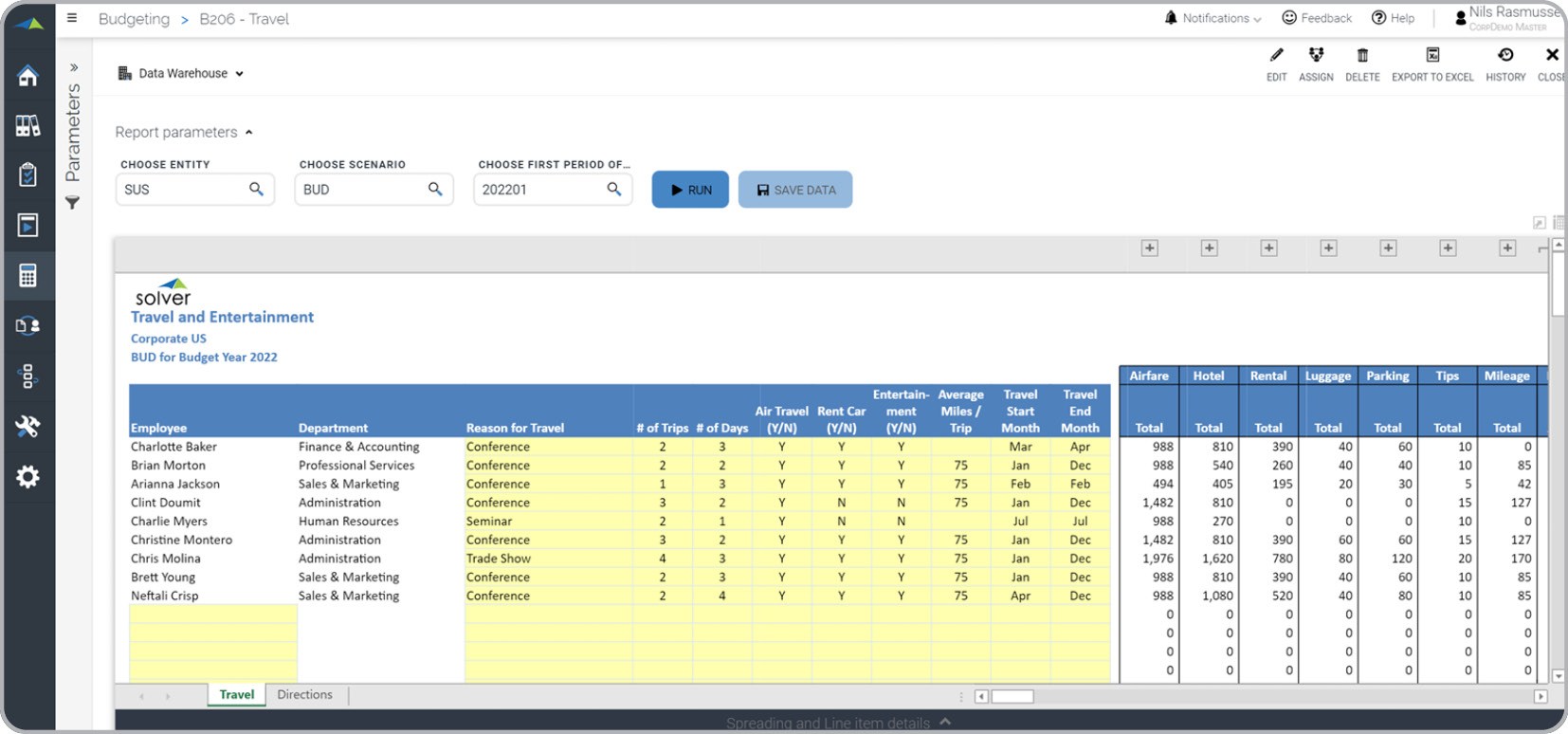Delete the report using trash icon
Viewport: 1568px width, 734px height.
tap(1362, 56)
